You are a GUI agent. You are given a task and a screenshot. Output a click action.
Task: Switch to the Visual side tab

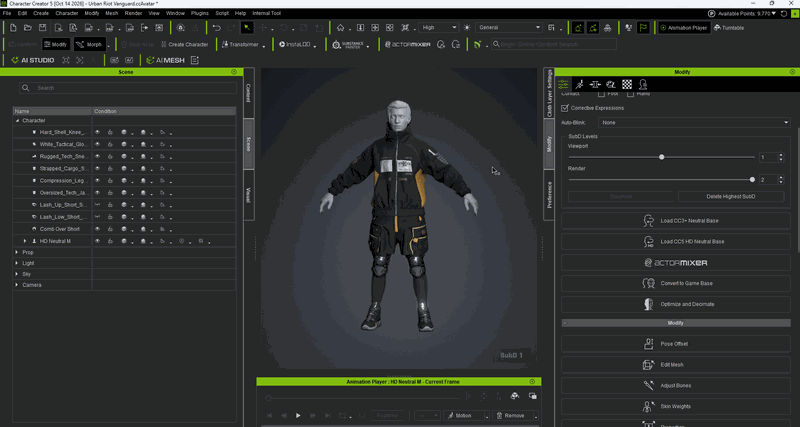click(249, 195)
